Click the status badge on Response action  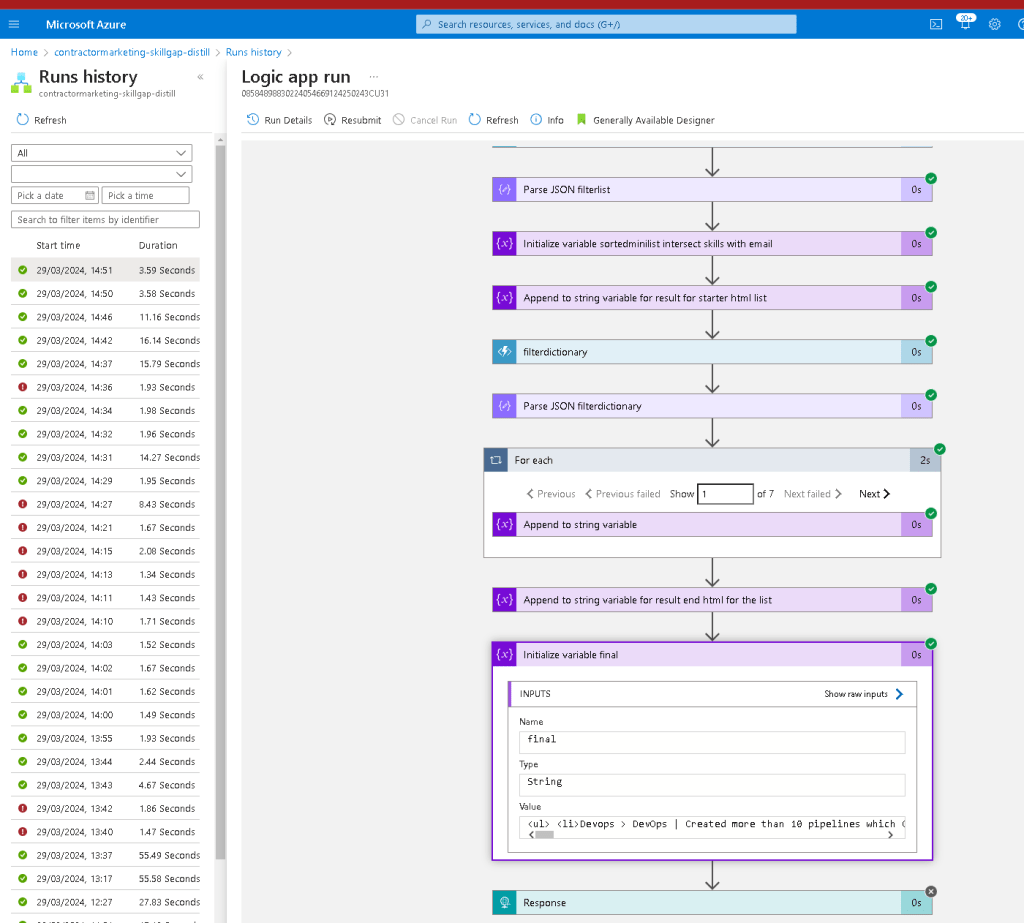coord(931,892)
